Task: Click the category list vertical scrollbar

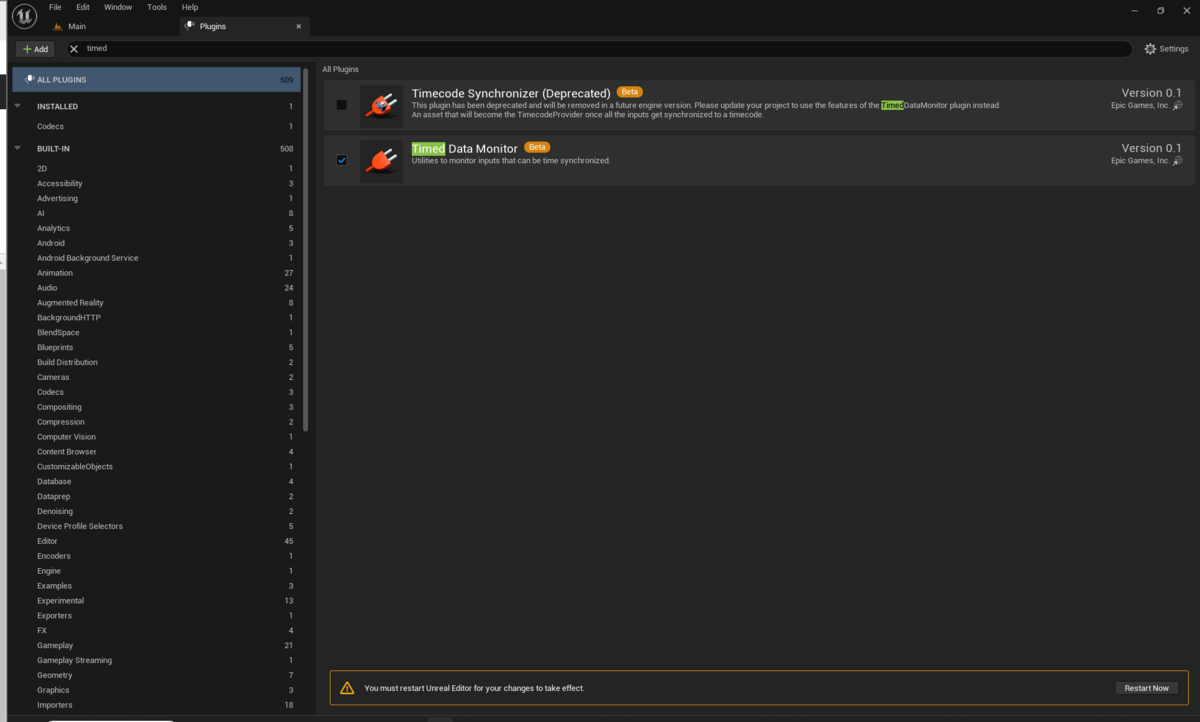Action: point(305,250)
